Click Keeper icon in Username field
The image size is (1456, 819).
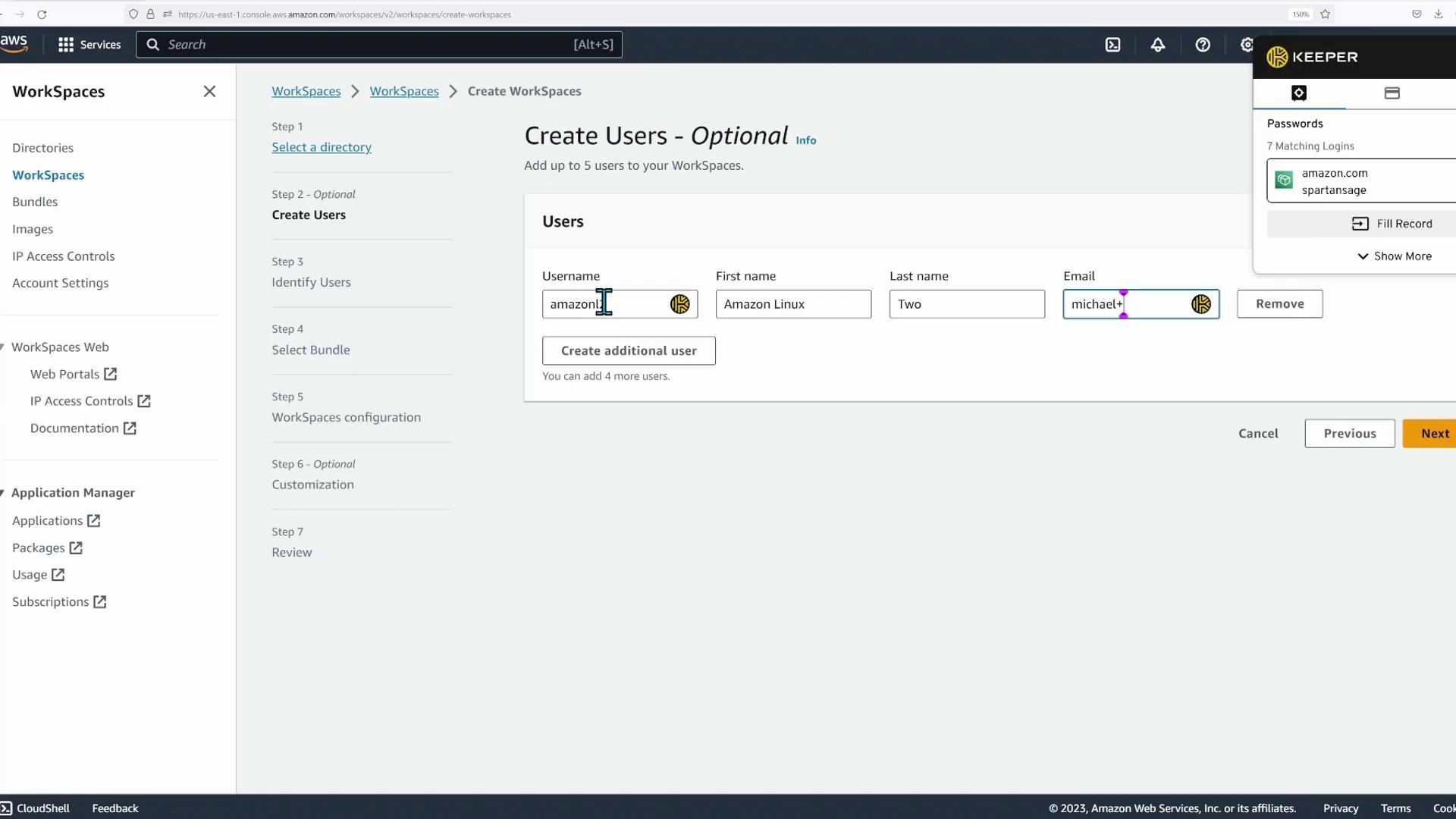[679, 304]
